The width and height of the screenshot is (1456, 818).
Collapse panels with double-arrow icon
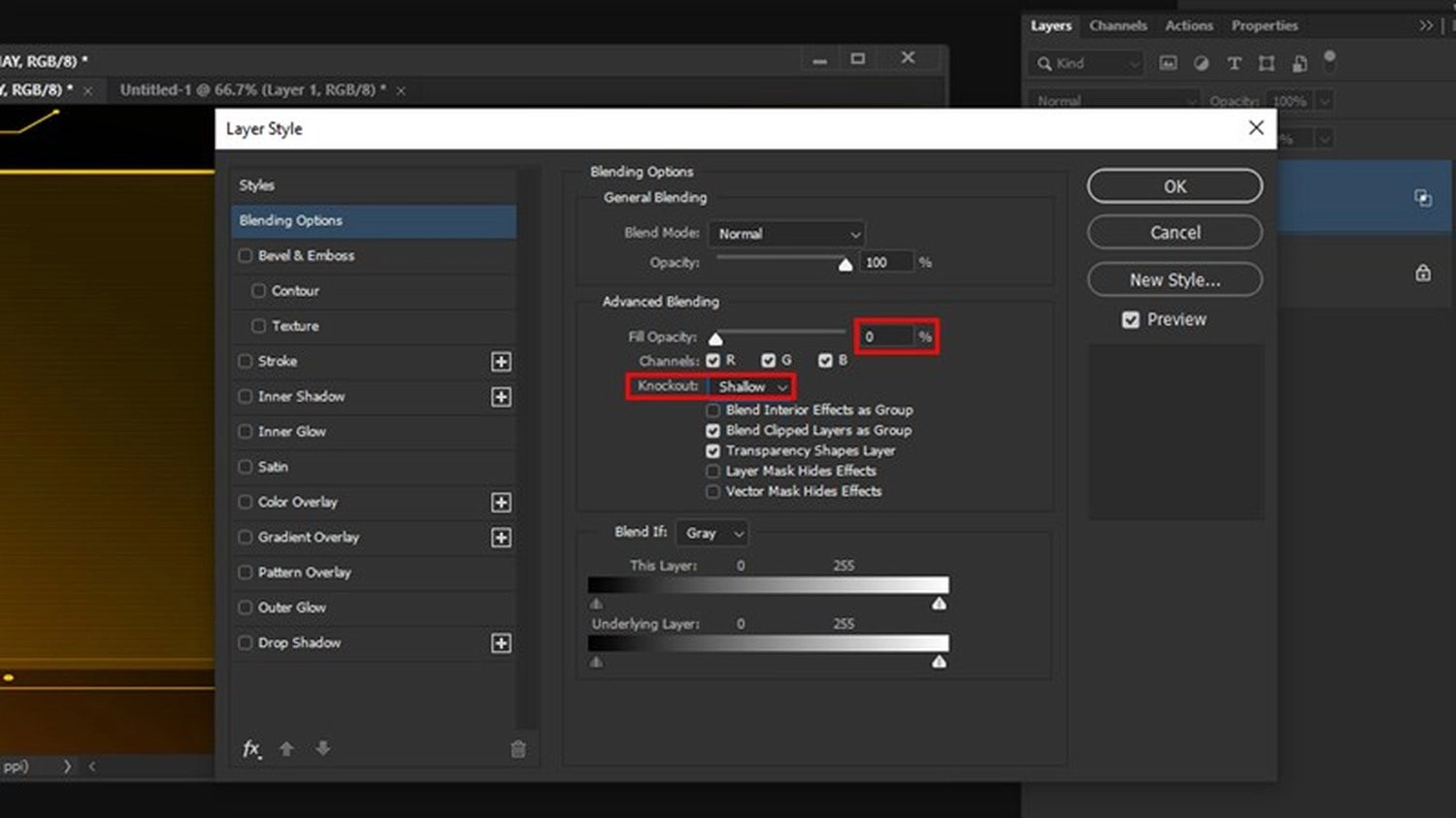1425,26
